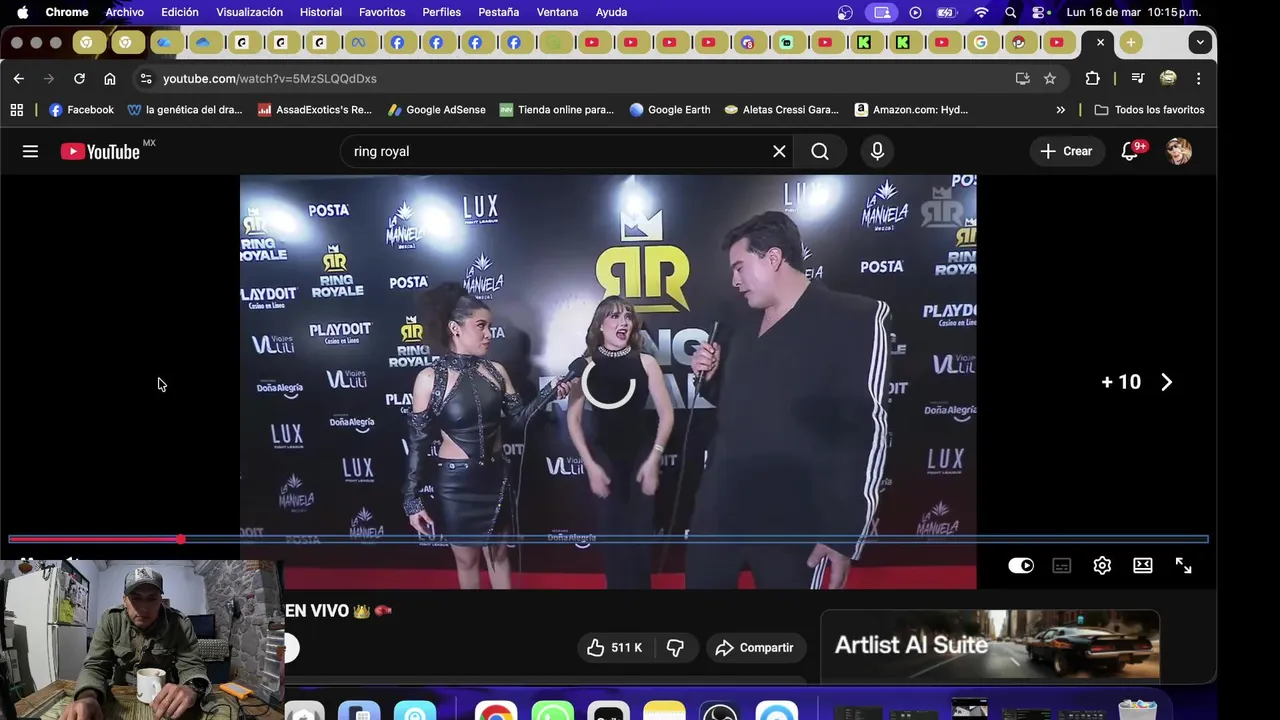Open Chrome's media control icon
The image size is (1280, 720).
tap(1138, 78)
